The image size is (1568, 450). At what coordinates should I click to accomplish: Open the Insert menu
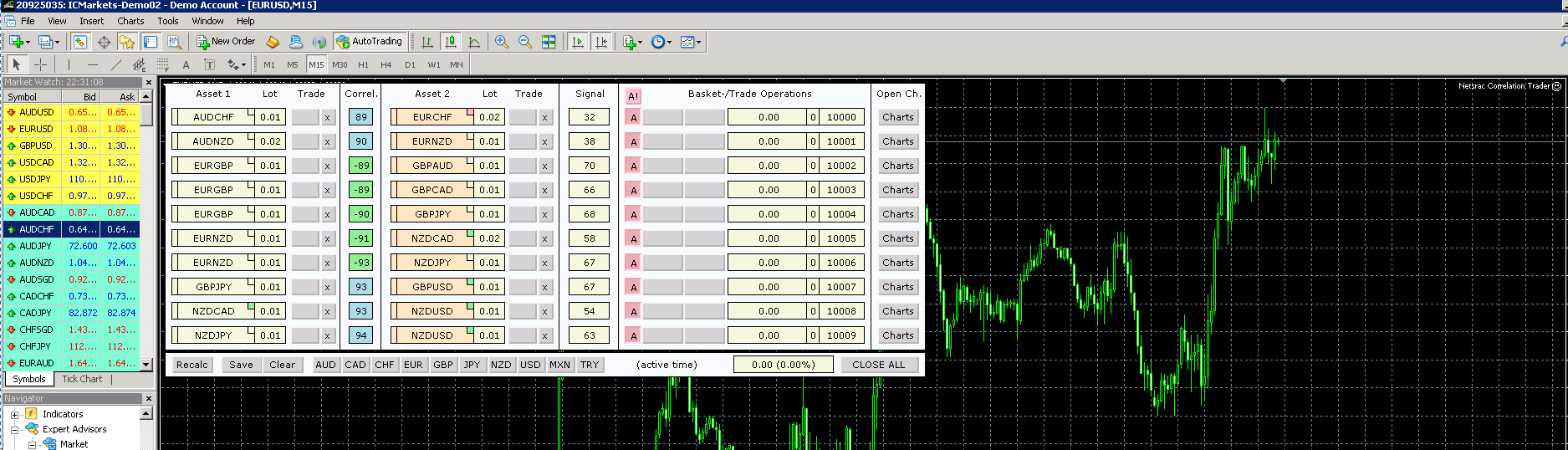click(x=92, y=21)
